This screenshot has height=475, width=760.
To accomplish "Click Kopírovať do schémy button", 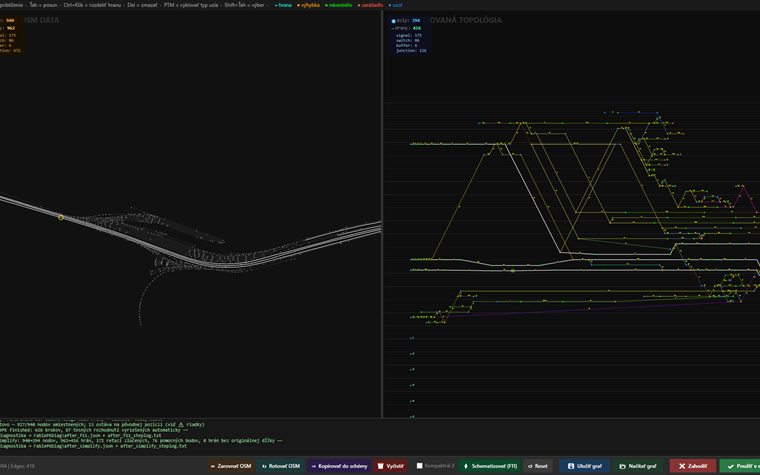I will click(x=339, y=466).
